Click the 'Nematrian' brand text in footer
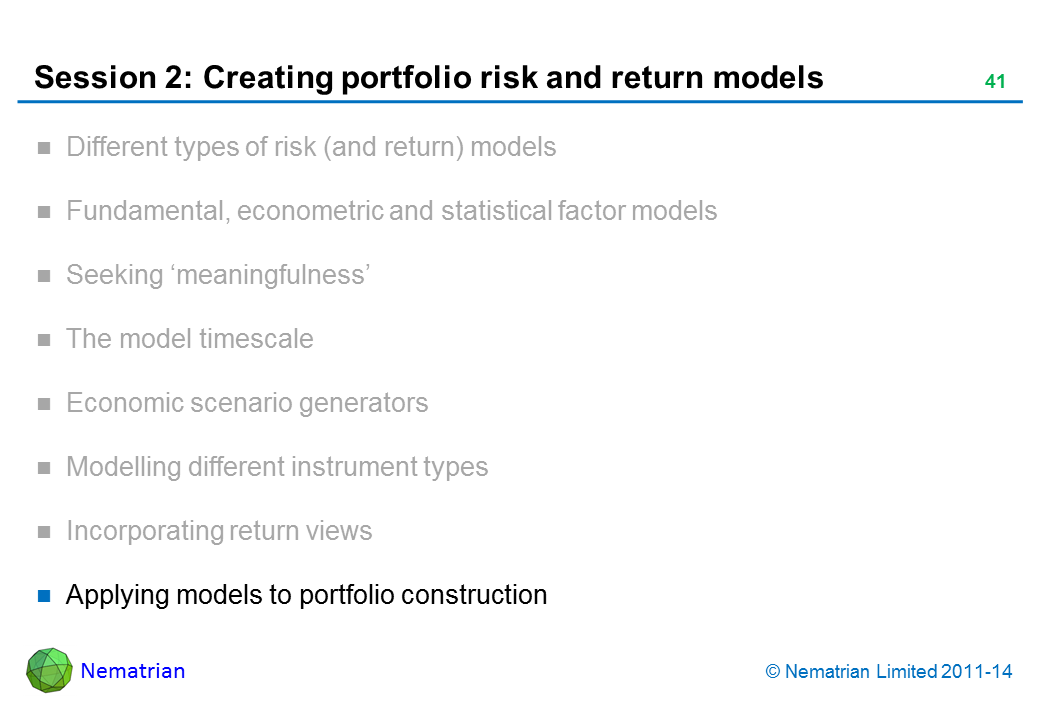Image resolution: width=1040 pixels, height=720 pixels. [x=133, y=671]
